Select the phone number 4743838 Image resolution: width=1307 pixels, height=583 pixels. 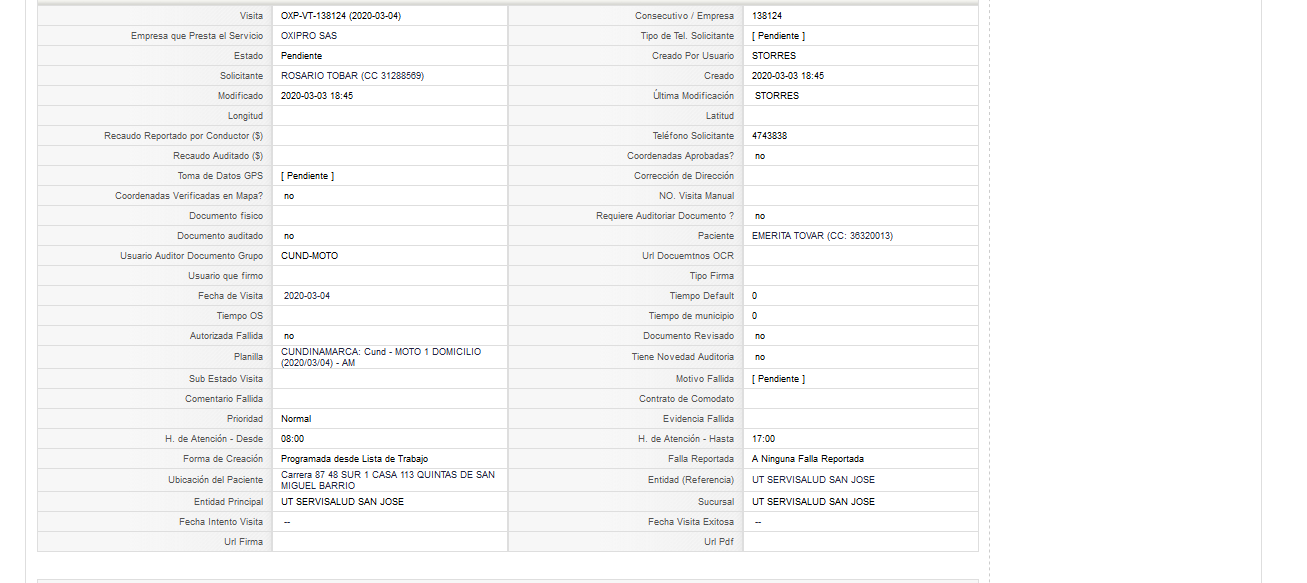(x=769, y=136)
